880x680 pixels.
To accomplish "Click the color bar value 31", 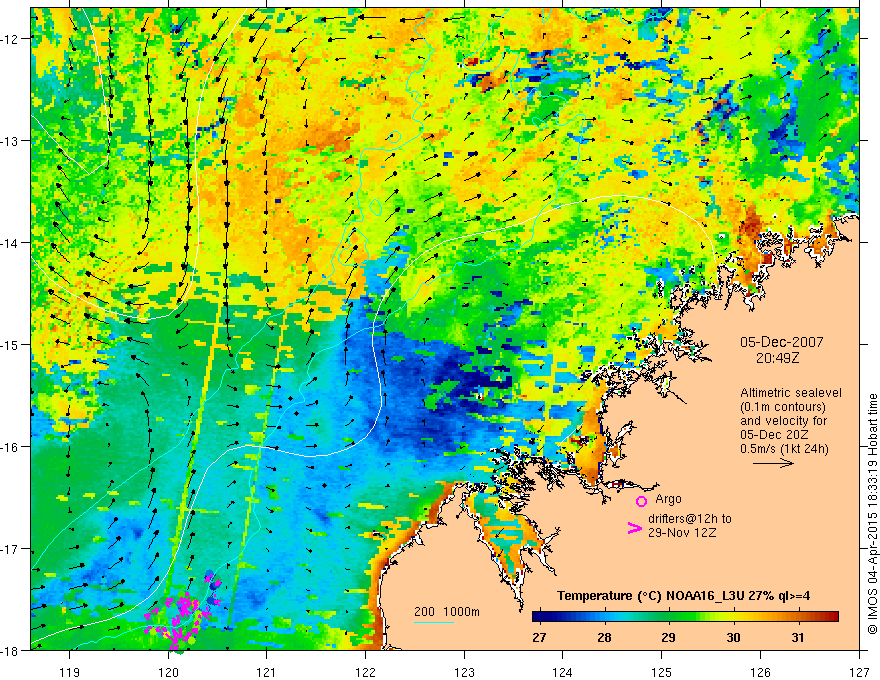I will 798,638.
